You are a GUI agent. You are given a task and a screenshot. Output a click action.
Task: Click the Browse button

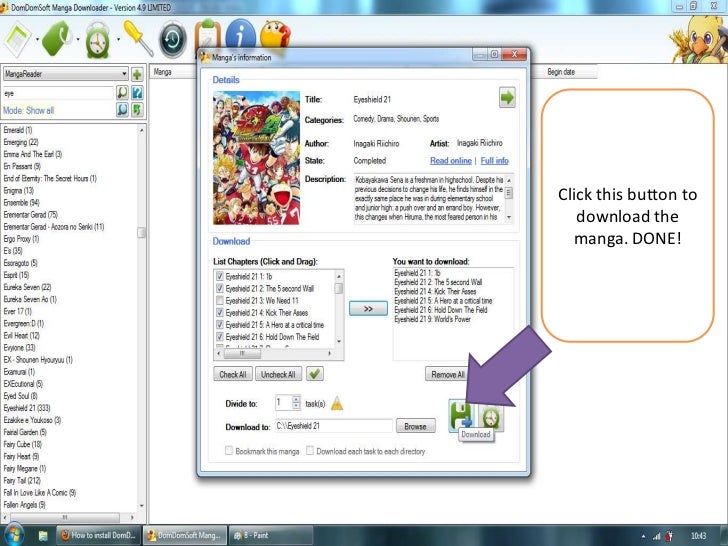(x=416, y=426)
